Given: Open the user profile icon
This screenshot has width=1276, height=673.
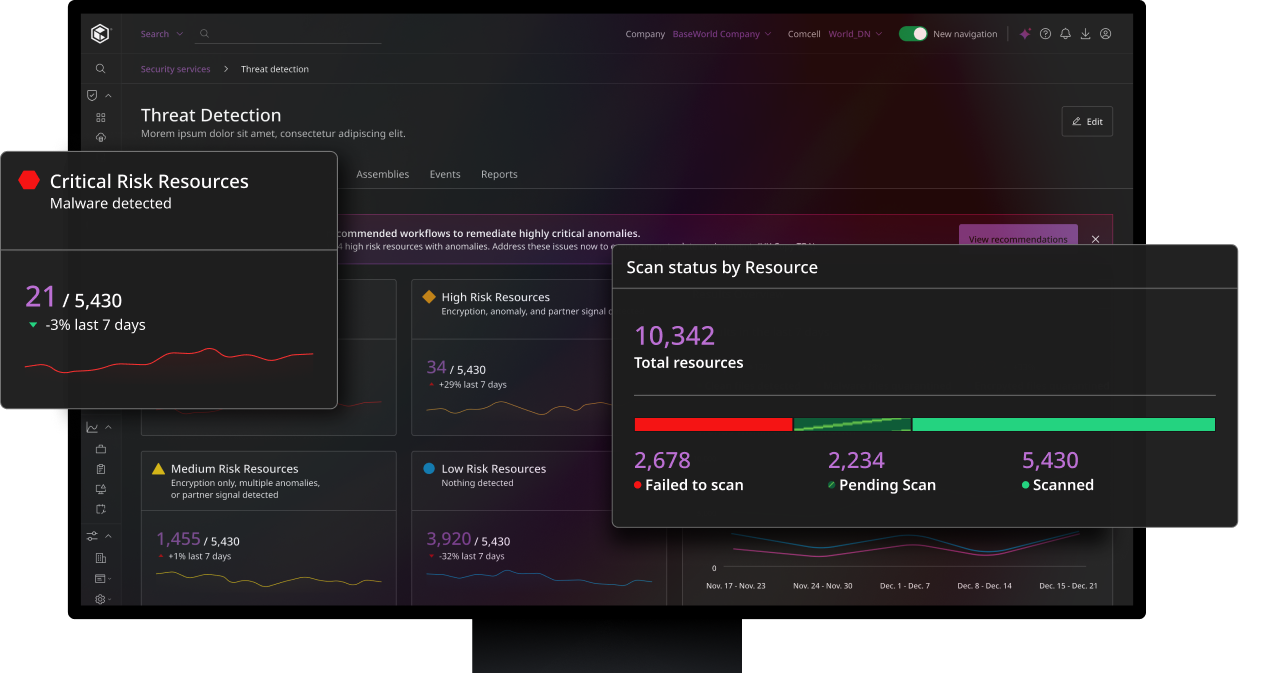Looking at the screenshot, I should tap(1105, 34).
